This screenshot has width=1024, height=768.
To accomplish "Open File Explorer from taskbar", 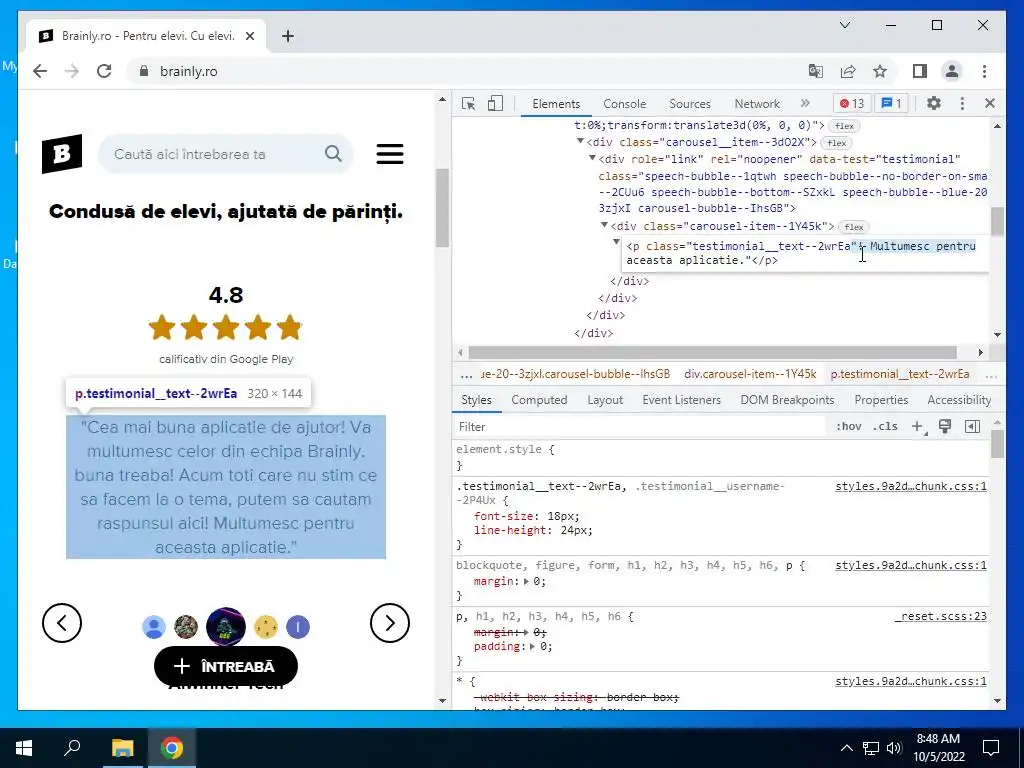I will point(122,748).
